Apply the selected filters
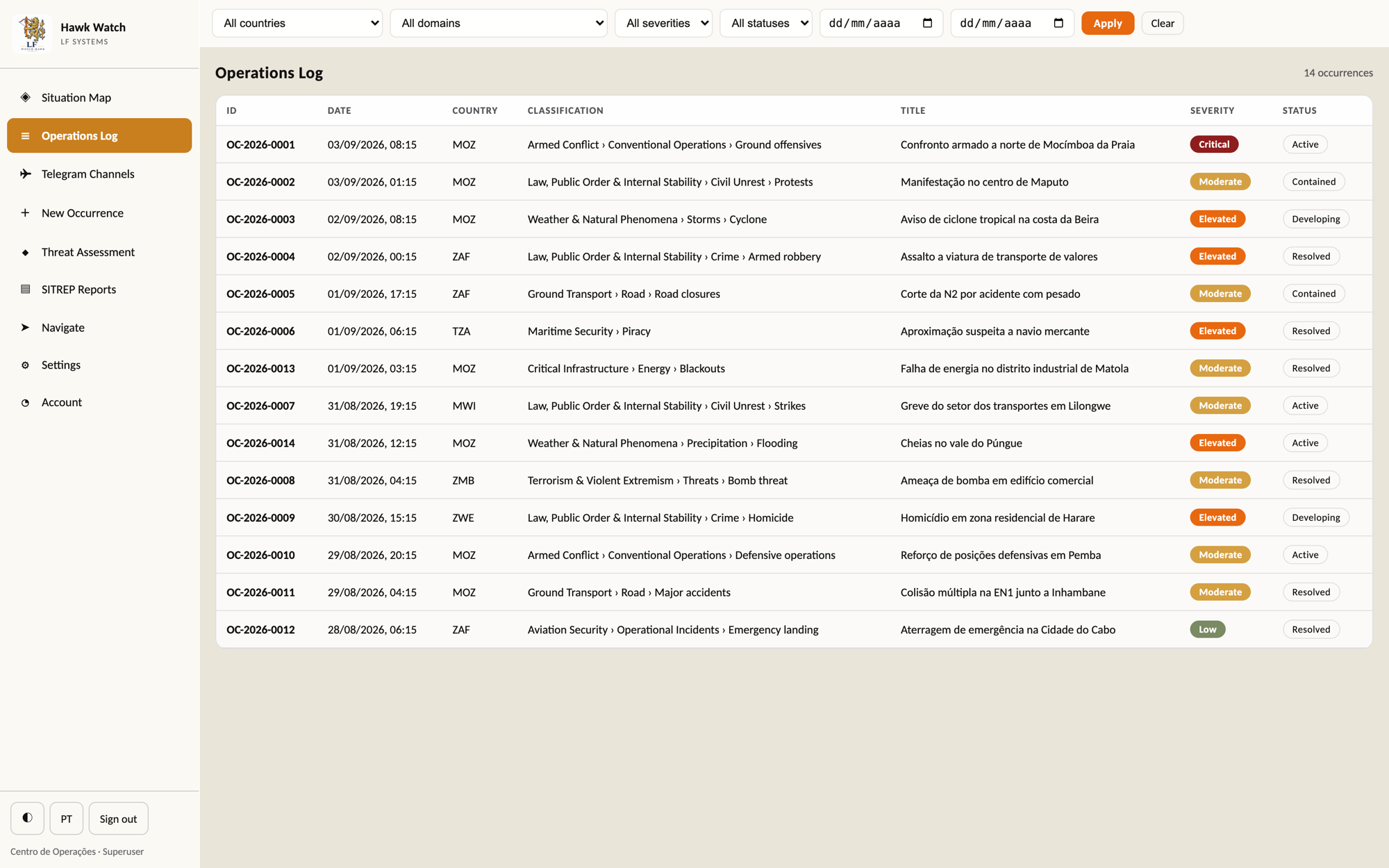This screenshot has height=868, width=1389. 1108,23
